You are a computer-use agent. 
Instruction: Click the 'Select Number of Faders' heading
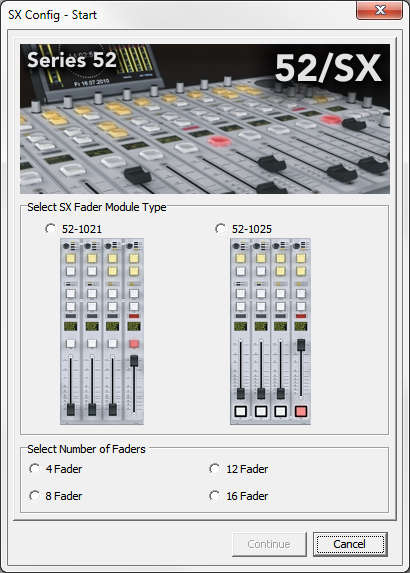[x=86, y=449]
